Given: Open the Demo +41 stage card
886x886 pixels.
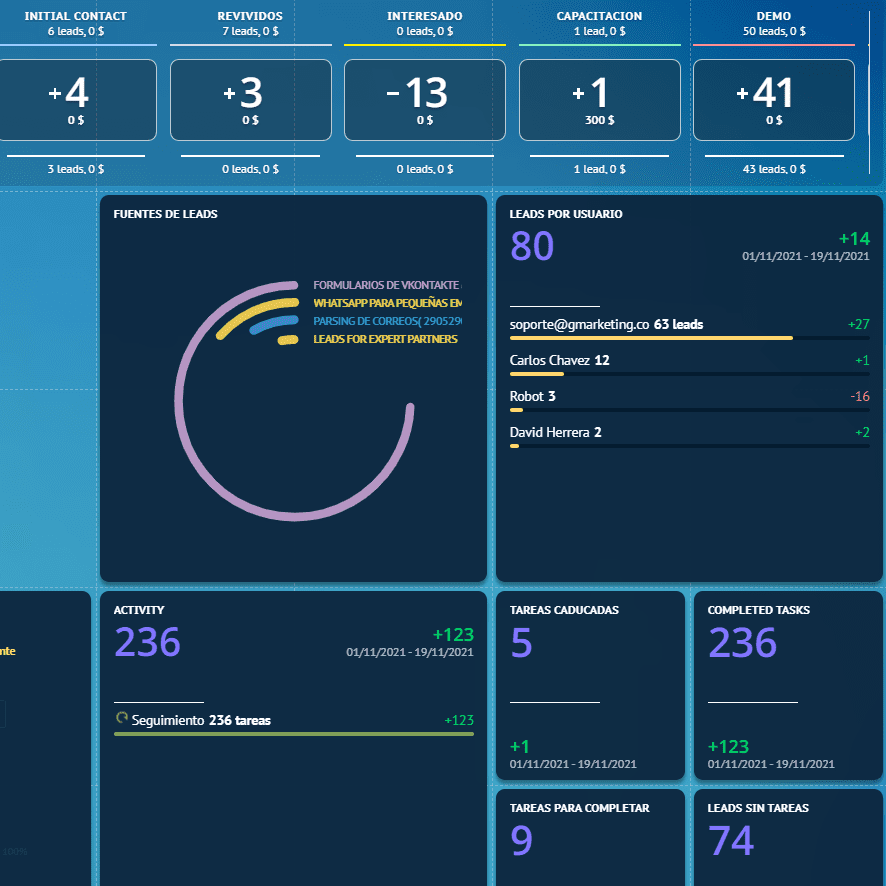Looking at the screenshot, I should coord(773,100).
